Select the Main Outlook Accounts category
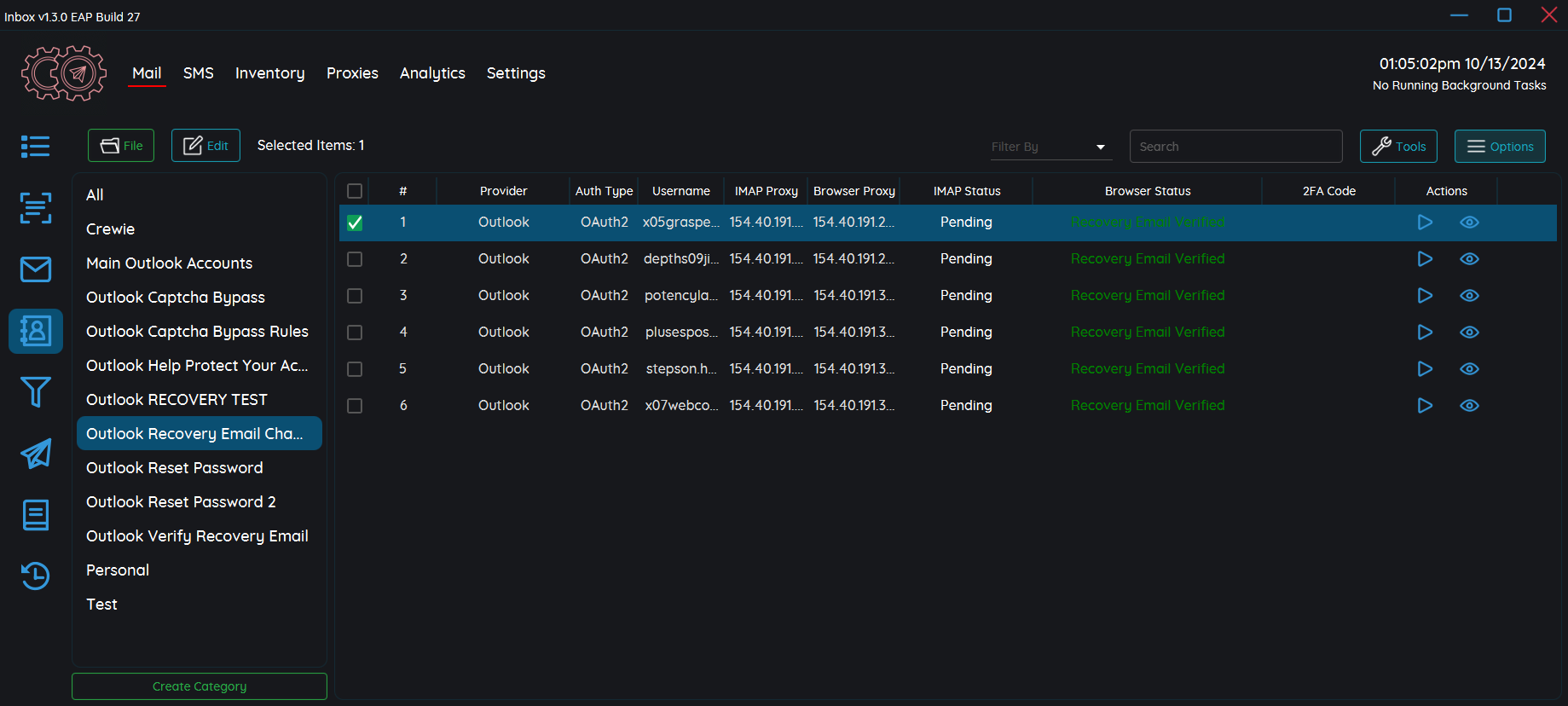1568x706 pixels. tap(200, 263)
